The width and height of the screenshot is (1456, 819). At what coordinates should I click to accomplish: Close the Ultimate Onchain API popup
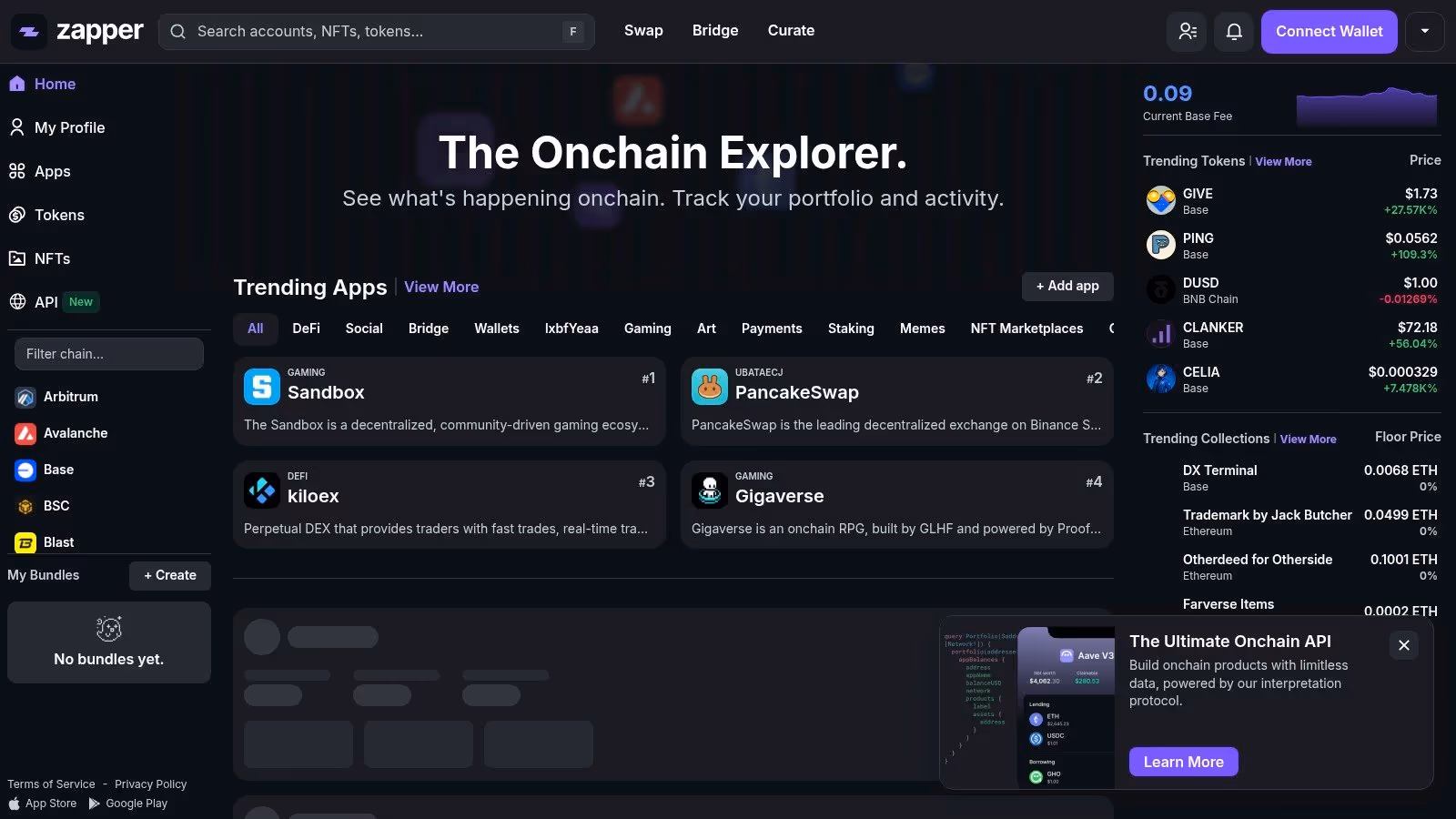point(1404,645)
